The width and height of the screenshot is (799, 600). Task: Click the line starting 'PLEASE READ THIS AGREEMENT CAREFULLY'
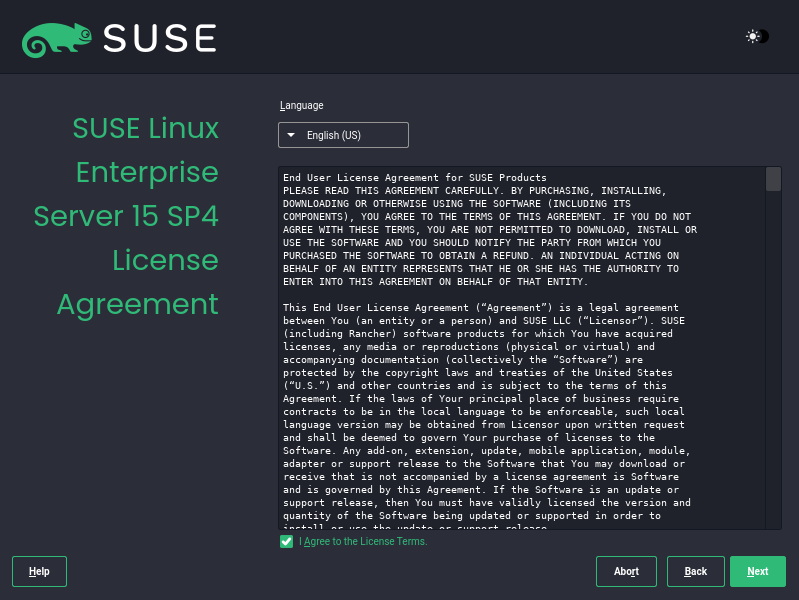pyautogui.click(x=474, y=191)
